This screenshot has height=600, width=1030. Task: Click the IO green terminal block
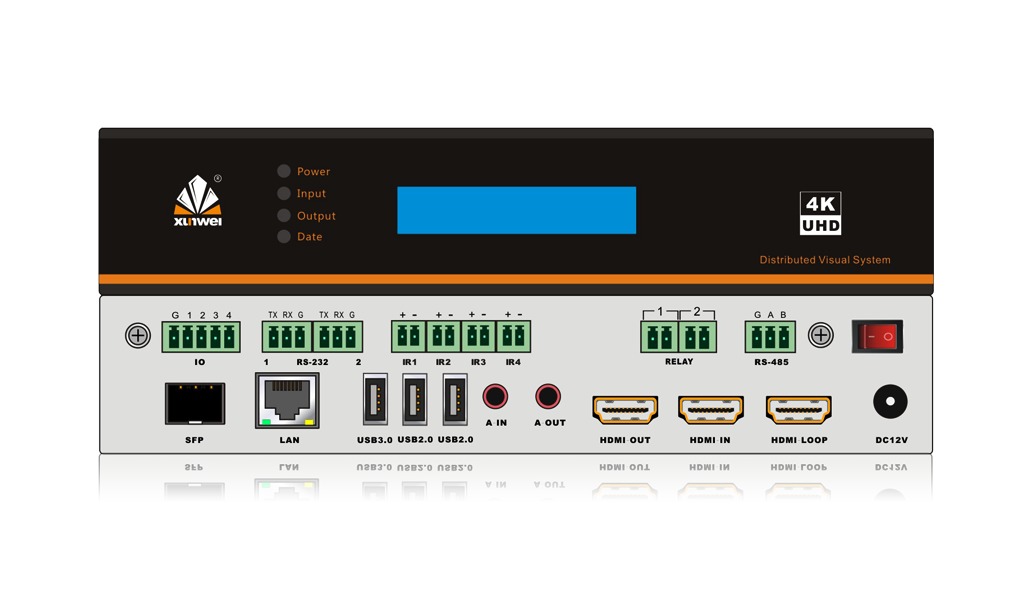pos(201,337)
